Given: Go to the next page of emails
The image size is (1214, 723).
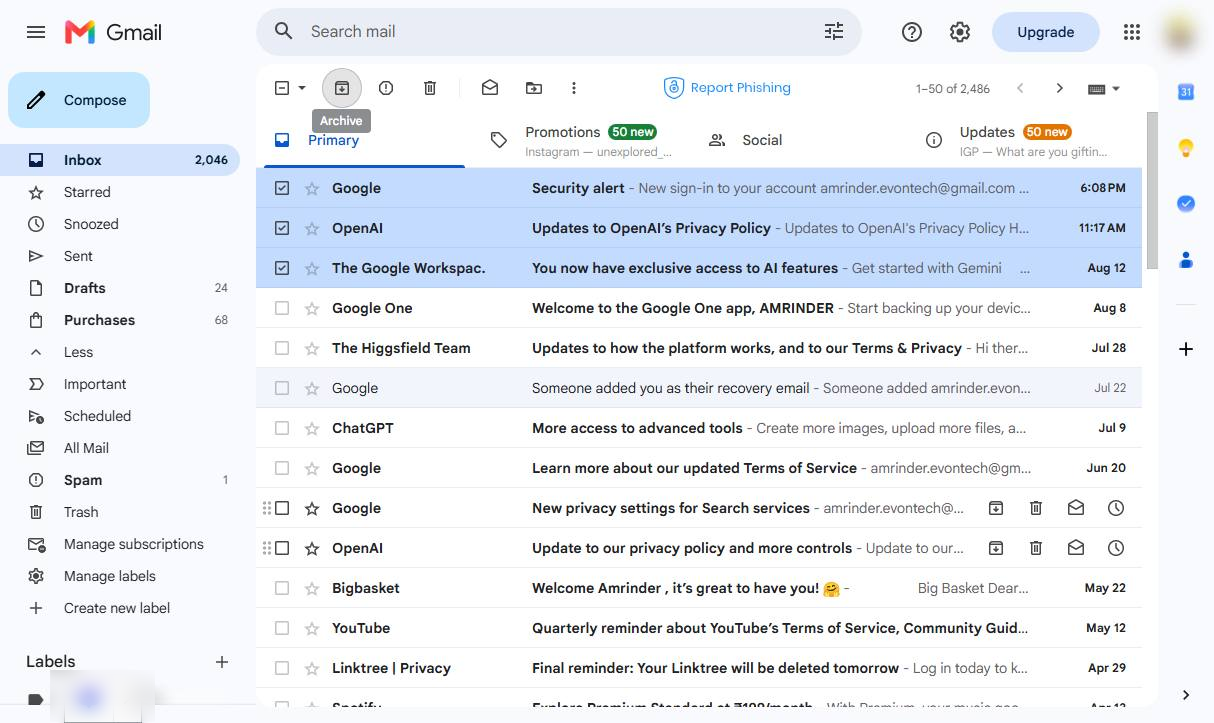Looking at the screenshot, I should 1060,88.
